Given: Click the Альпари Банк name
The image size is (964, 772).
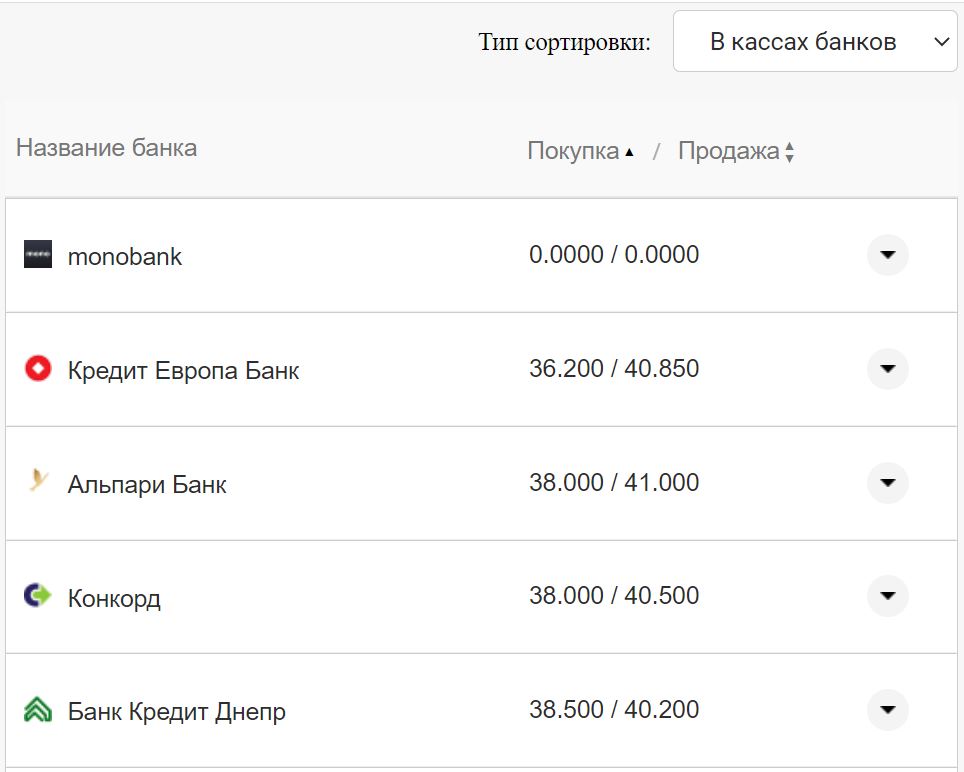Looking at the screenshot, I should 147,485.
